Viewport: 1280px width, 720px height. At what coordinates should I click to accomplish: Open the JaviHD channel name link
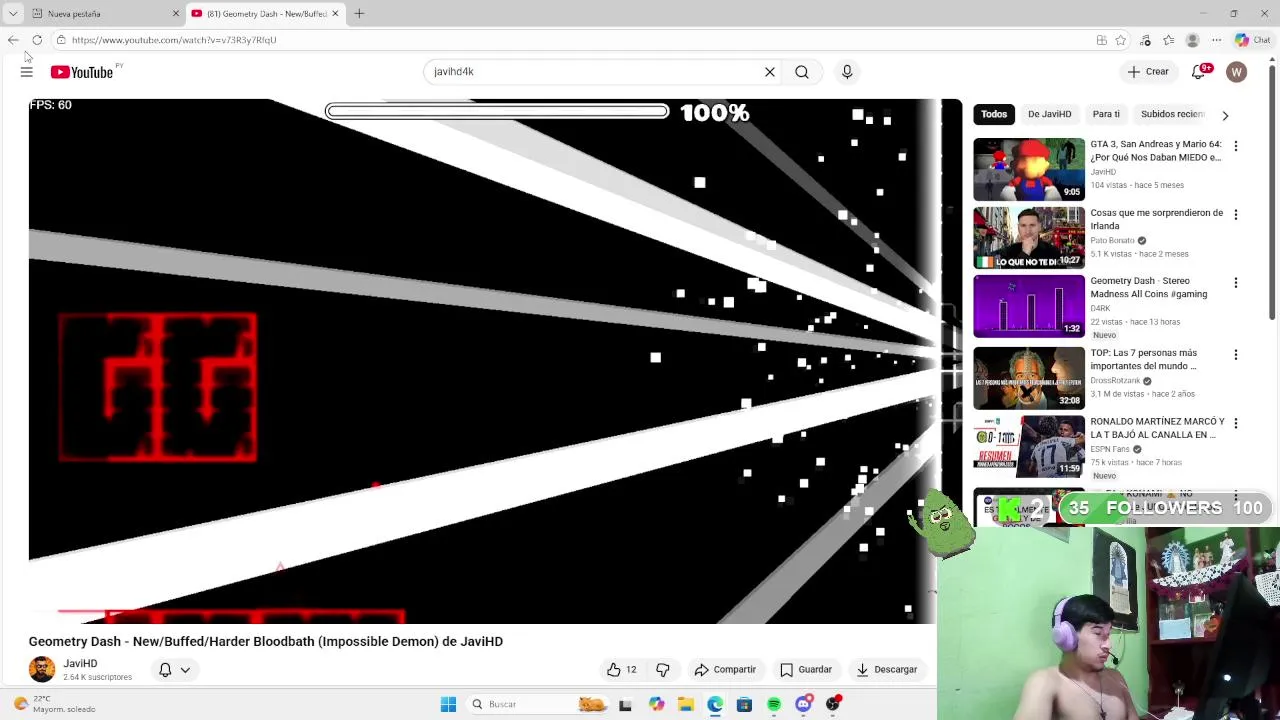(x=80, y=664)
